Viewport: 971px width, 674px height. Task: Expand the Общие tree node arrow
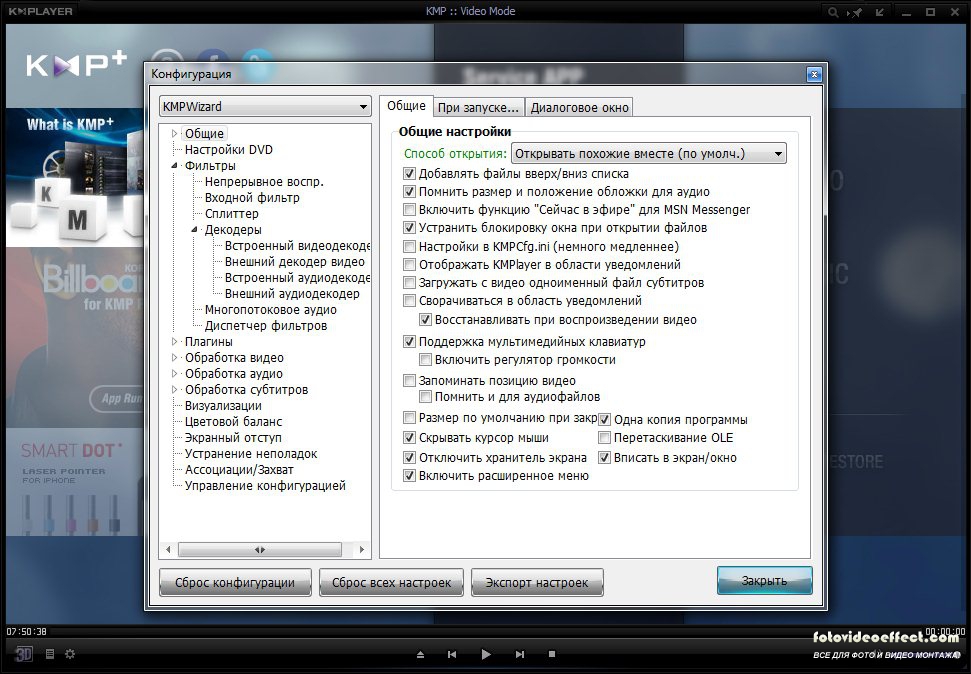click(175, 133)
